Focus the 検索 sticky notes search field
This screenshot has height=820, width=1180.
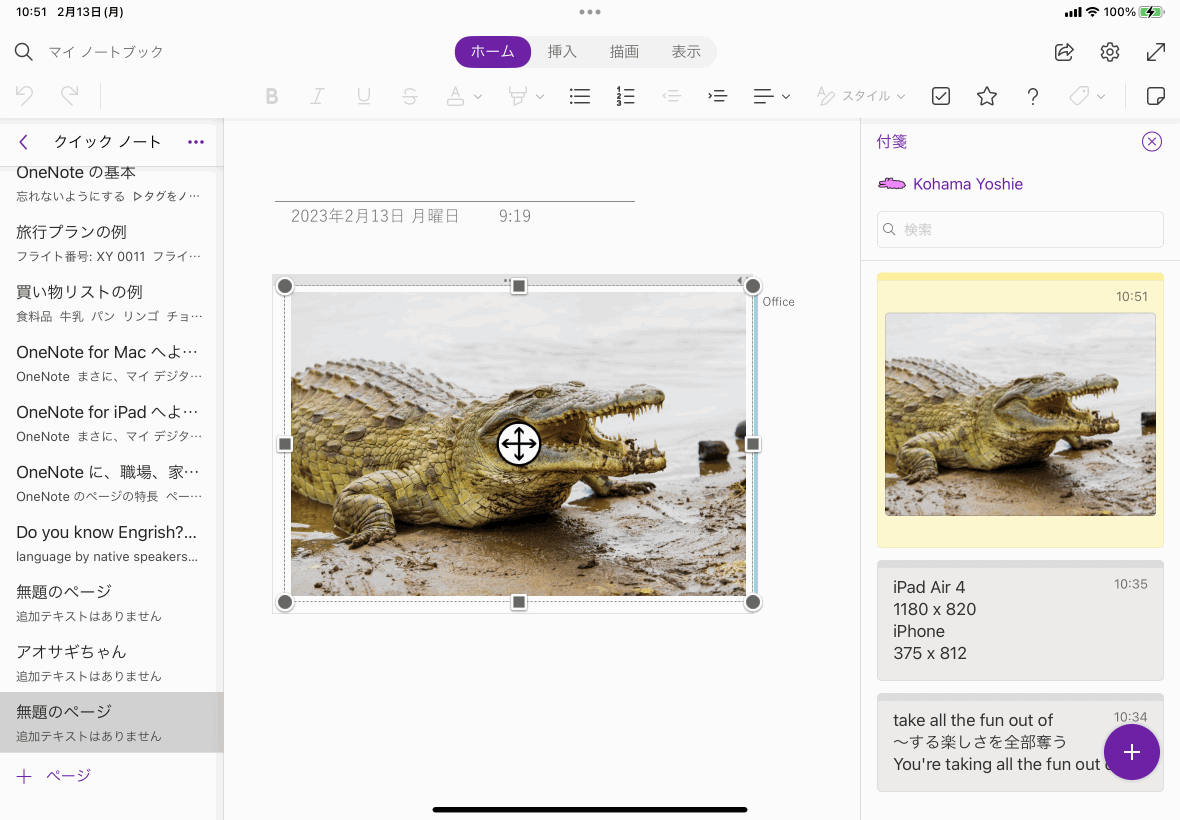(x=1020, y=229)
